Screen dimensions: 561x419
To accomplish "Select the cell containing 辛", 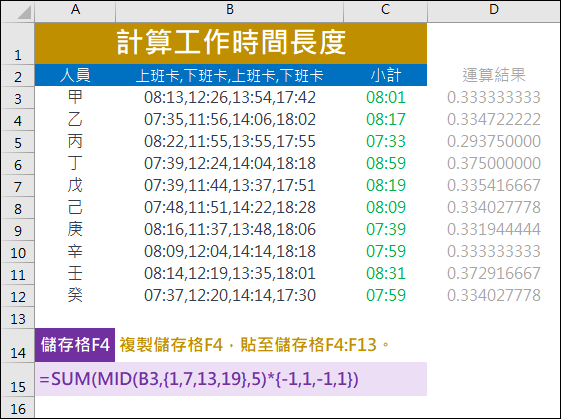I will point(75,252).
